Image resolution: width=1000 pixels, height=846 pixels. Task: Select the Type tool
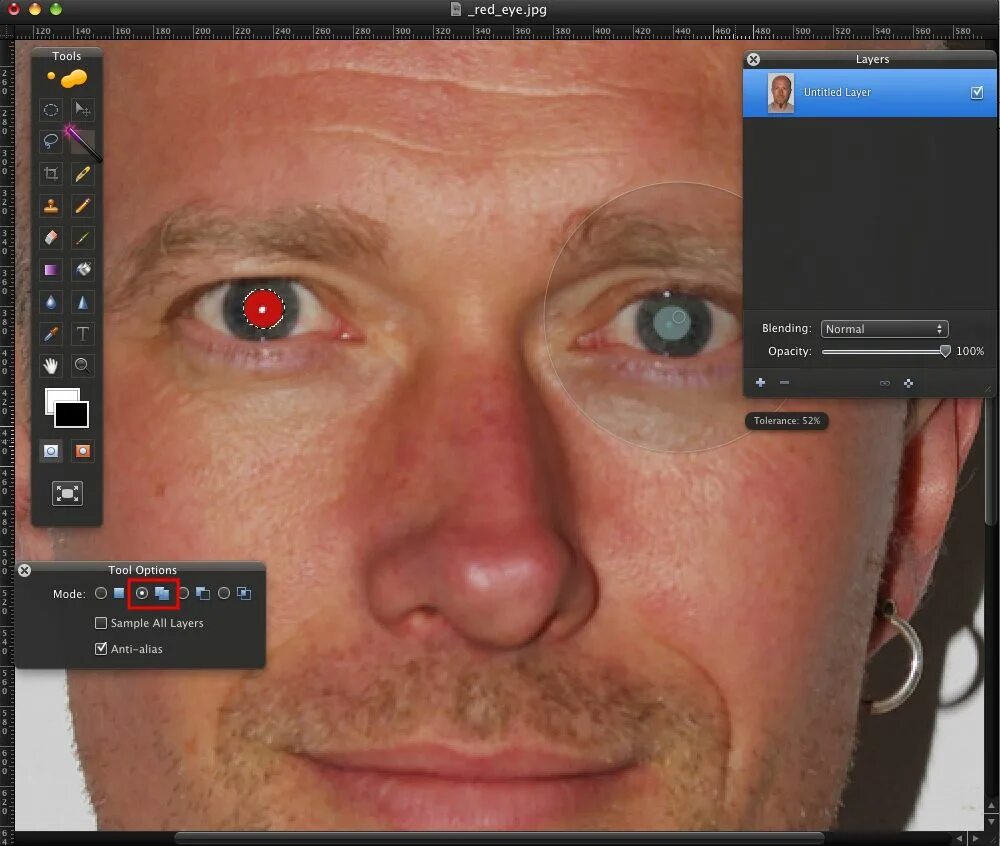tap(82, 333)
